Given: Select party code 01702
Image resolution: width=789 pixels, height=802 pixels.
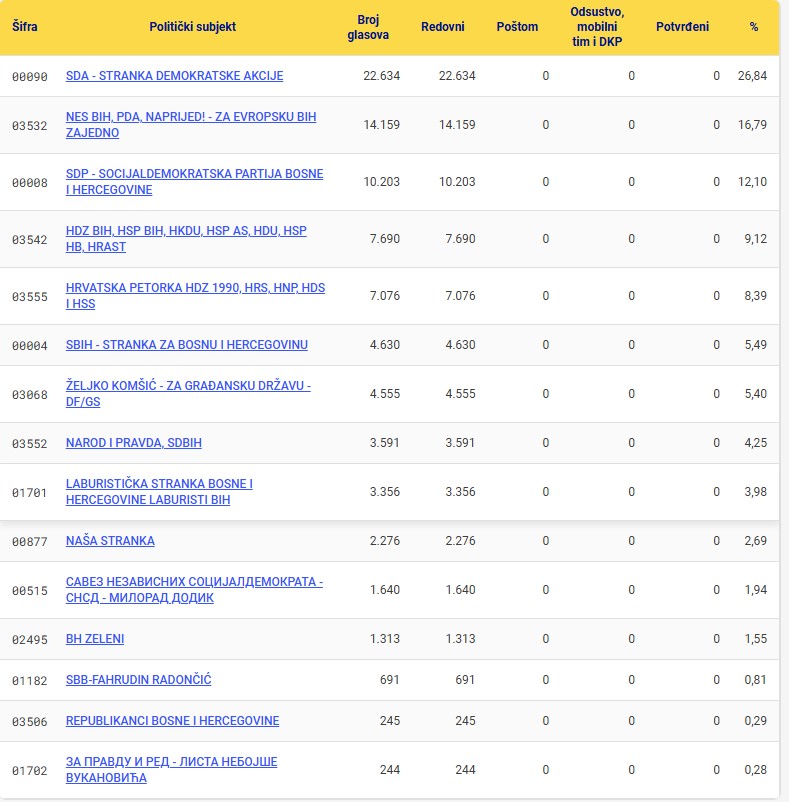Looking at the screenshot, I should point(30,771).
